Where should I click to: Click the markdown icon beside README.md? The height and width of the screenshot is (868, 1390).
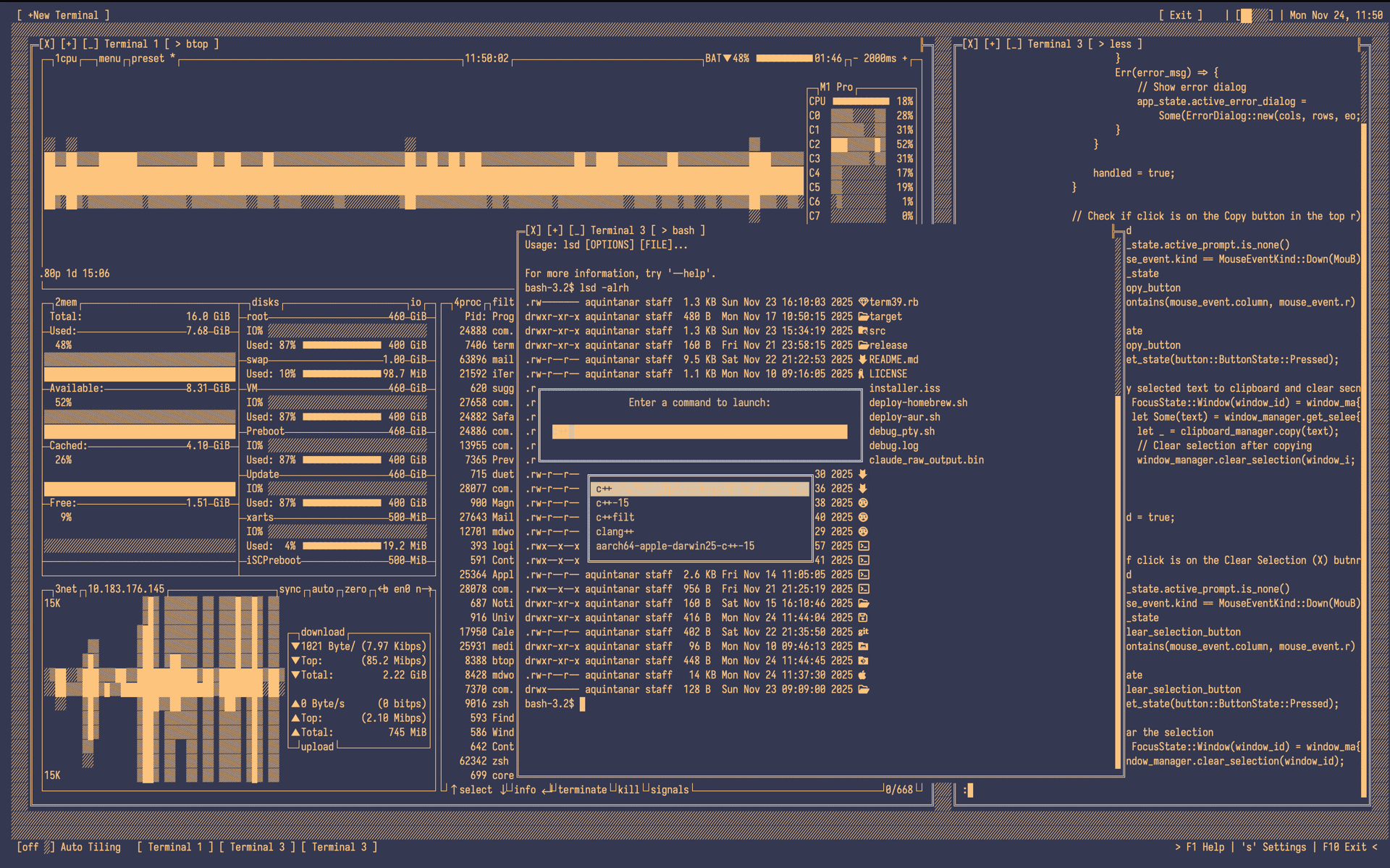[x=863, y=360]
